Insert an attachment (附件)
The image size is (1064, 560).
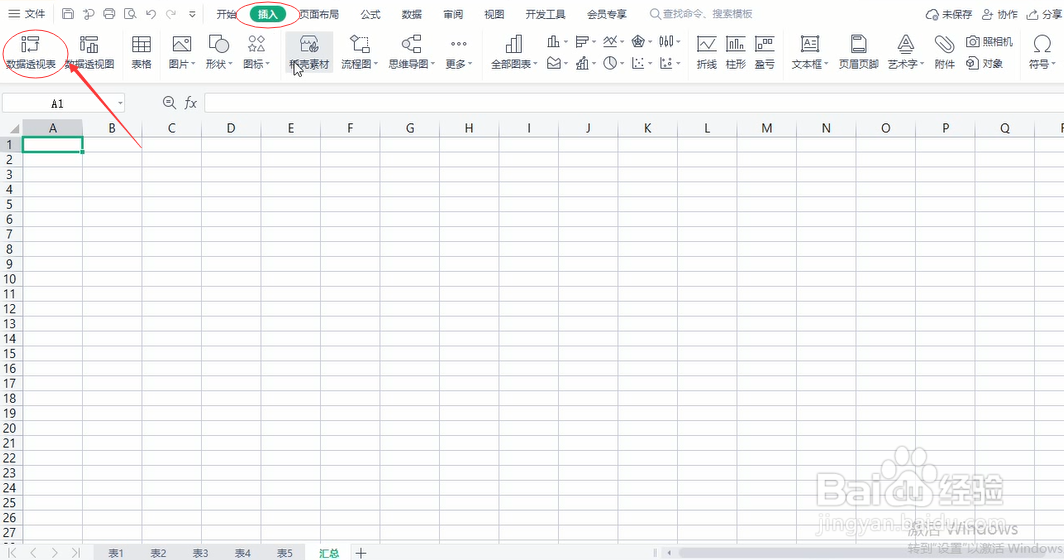coord(945,53)
